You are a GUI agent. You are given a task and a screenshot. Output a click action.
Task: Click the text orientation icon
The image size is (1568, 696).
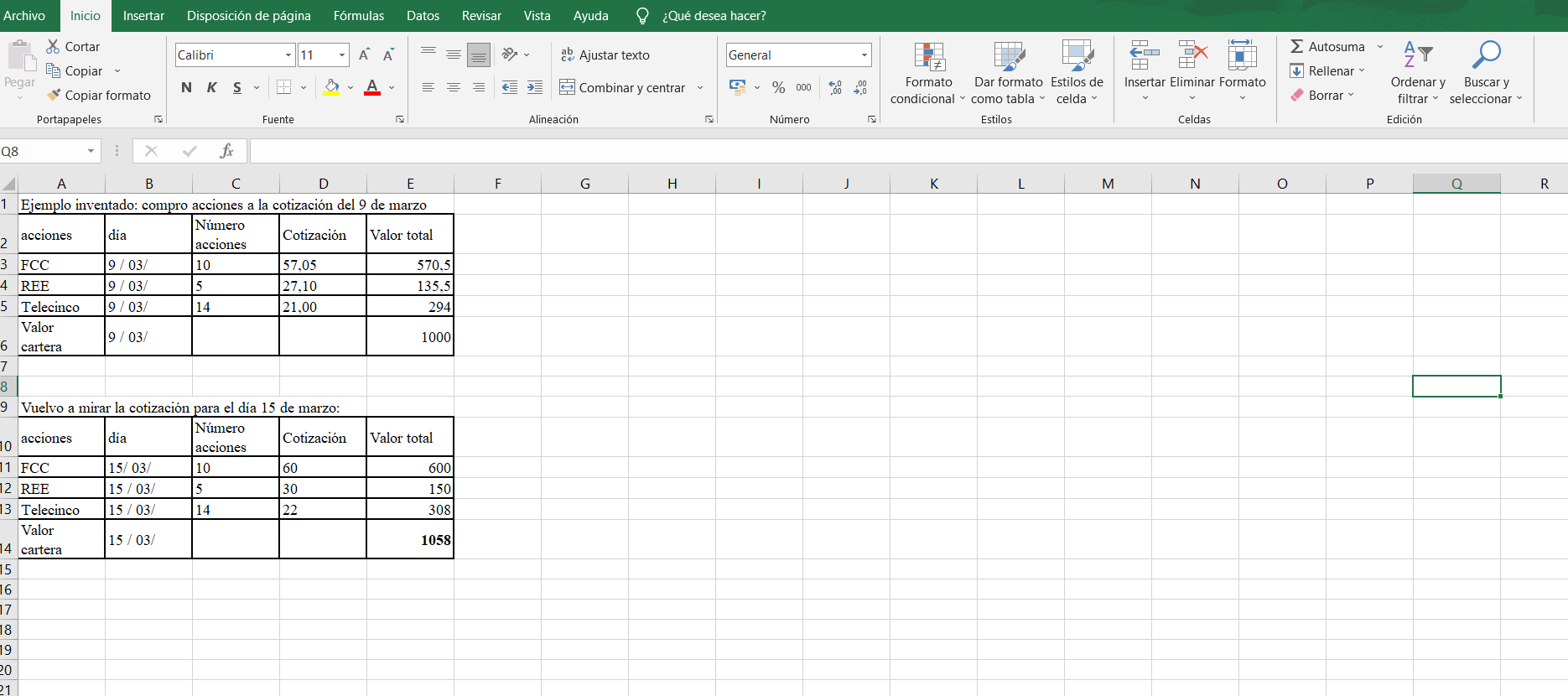tap(510, 55)
